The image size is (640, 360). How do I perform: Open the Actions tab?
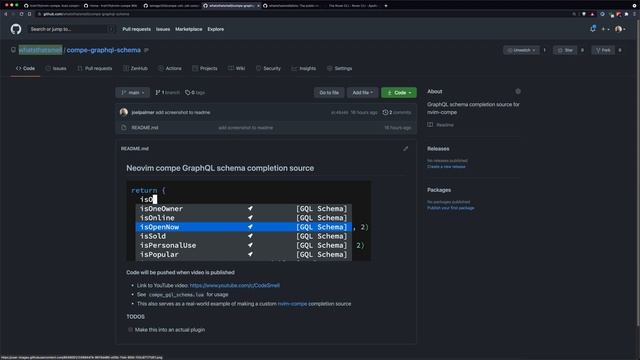170,68
